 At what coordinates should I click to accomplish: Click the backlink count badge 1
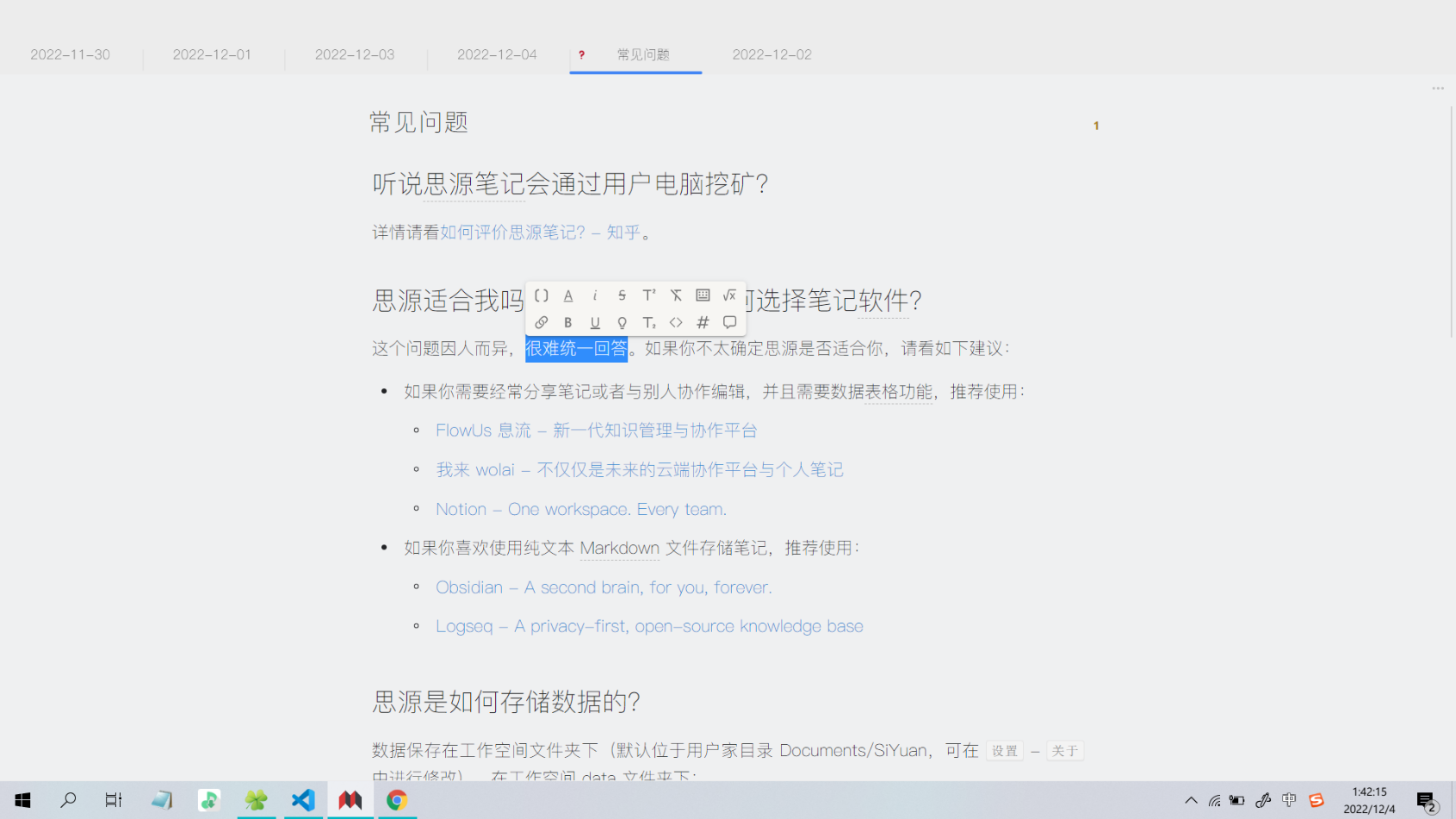click(1096, 126)
